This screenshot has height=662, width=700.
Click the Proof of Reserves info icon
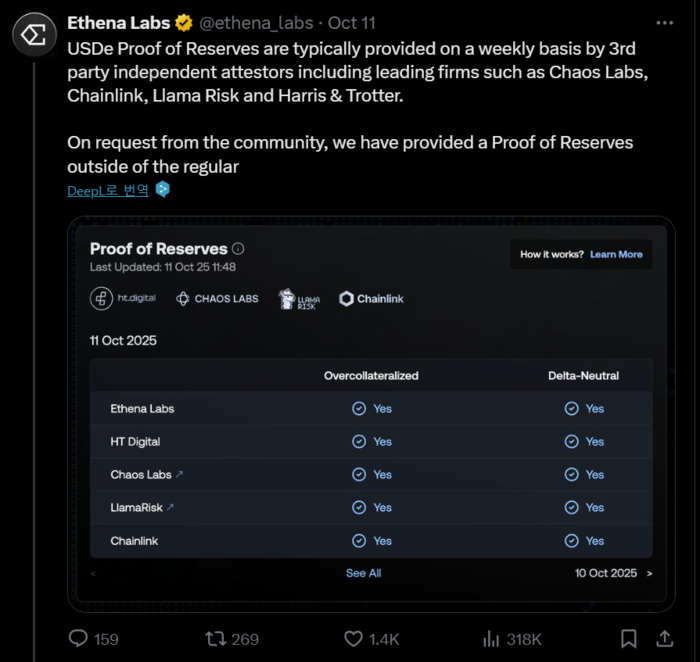[x=238, y=249]
